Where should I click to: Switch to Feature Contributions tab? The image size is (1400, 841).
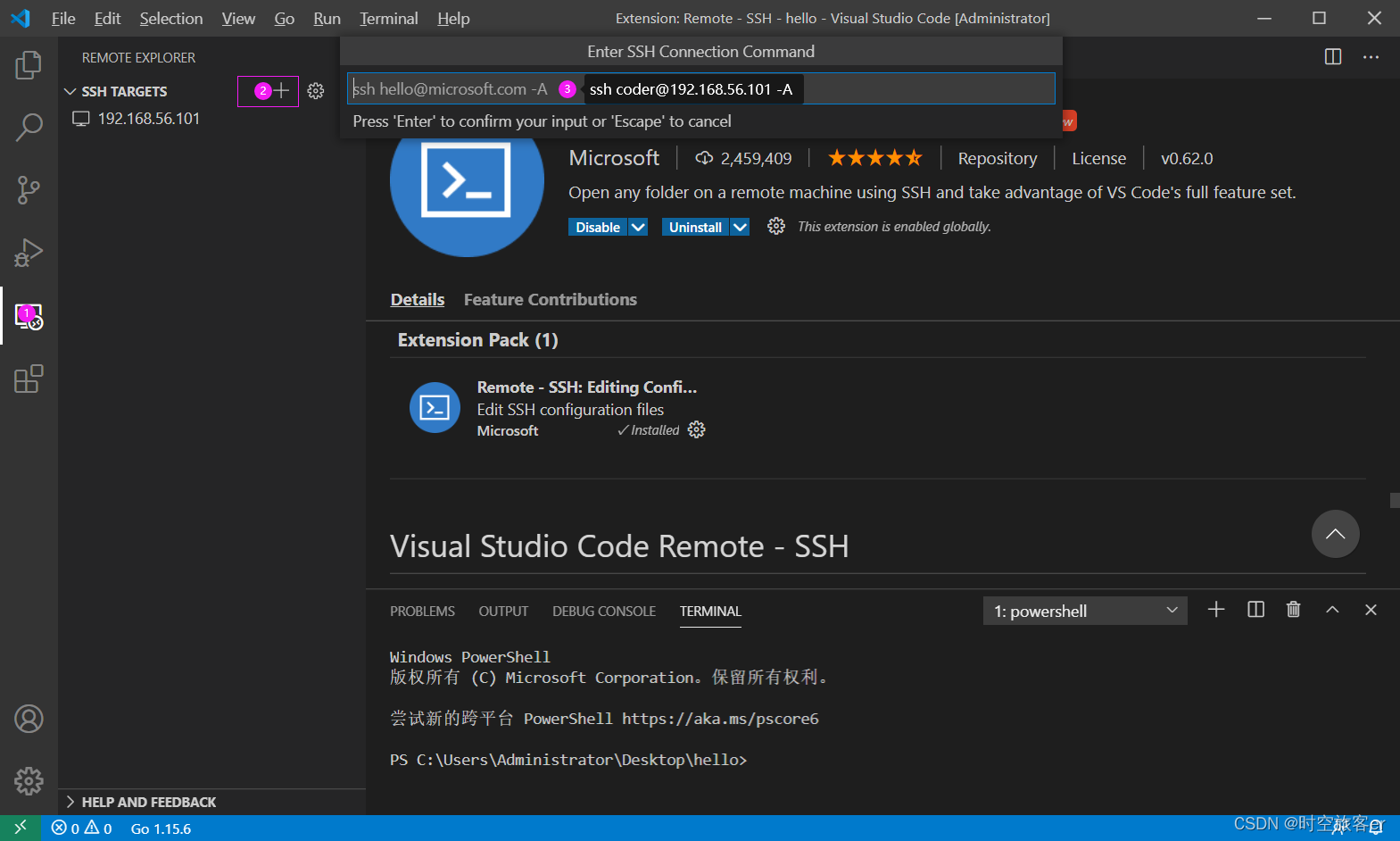(551, 300)
